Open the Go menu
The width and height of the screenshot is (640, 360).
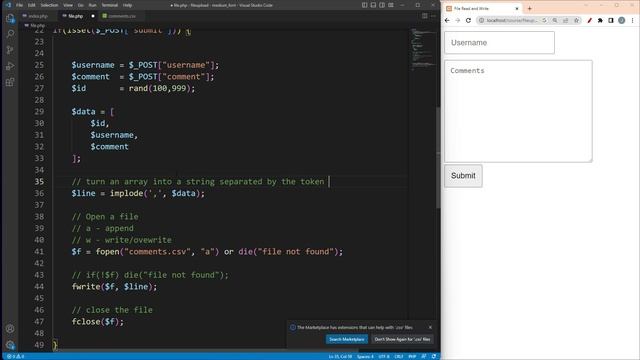click(80, 5)
